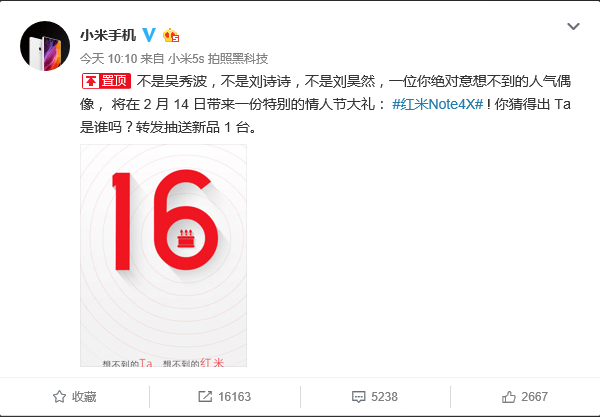Click the repost count 16163

[x=234, y=397]
